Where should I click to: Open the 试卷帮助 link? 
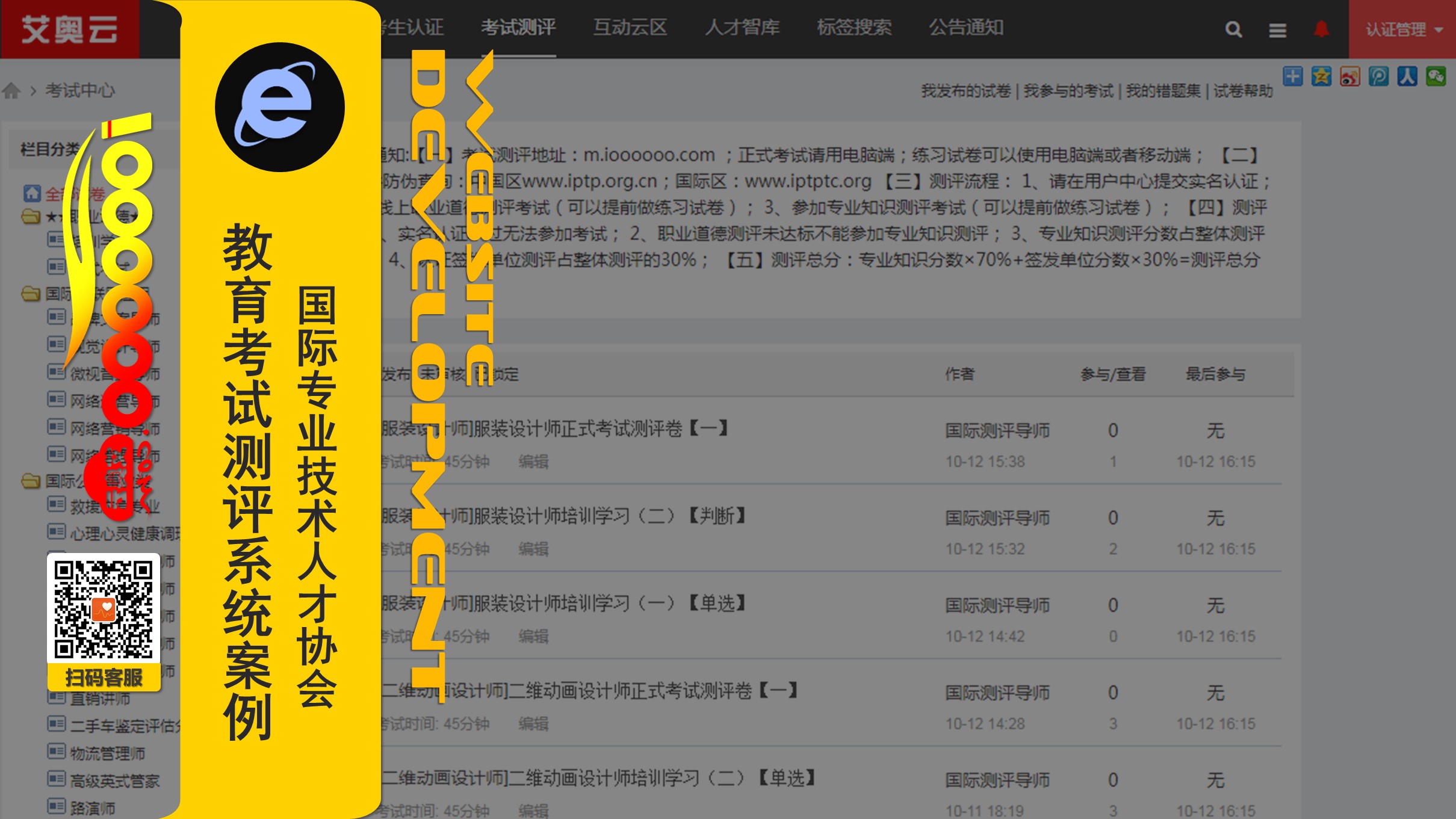coord(1243,91)
